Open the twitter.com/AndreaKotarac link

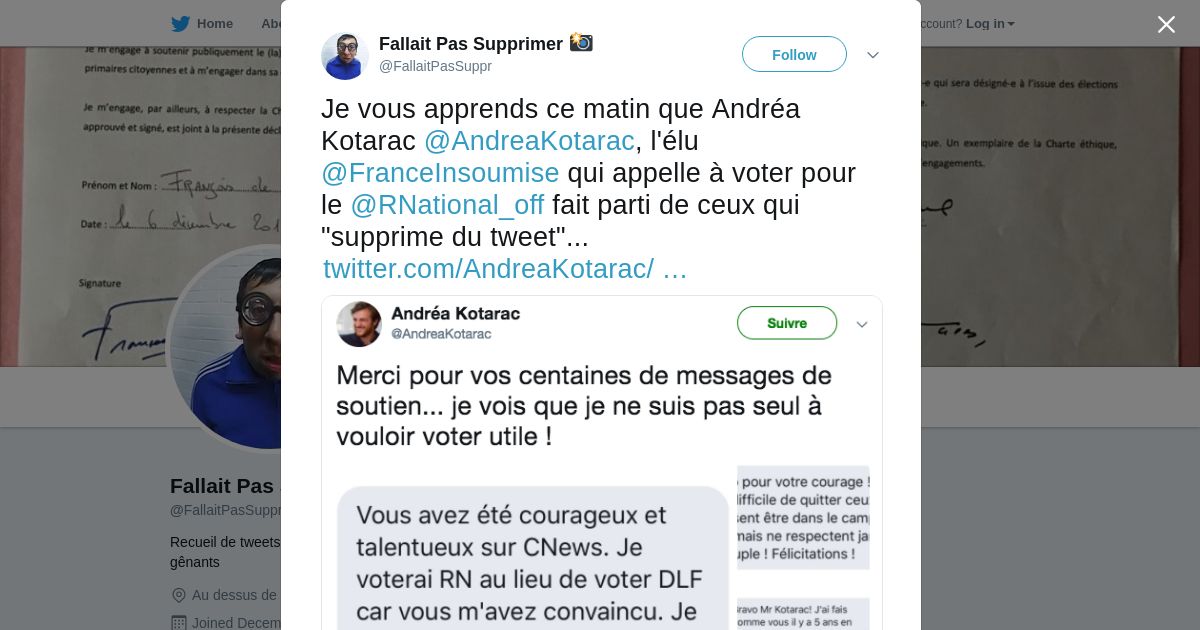pyautogui.click(x=505, y=269)
